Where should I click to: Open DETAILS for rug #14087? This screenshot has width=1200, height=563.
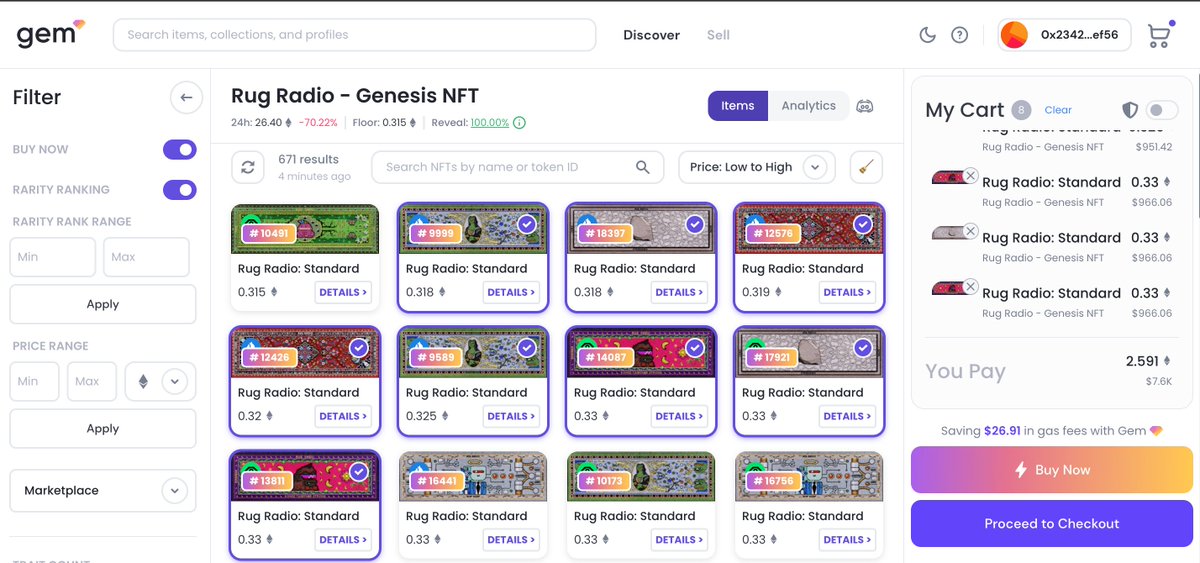point(679,416)
